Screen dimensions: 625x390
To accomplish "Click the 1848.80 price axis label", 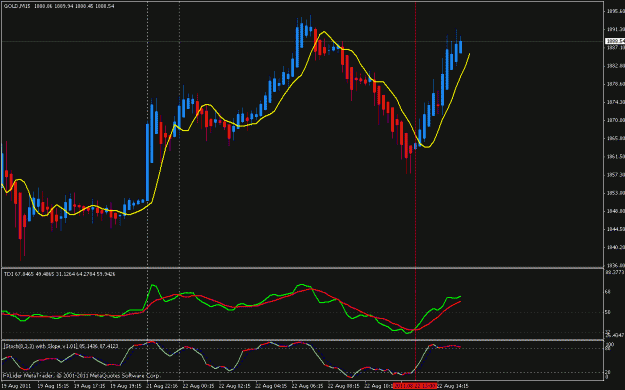I will tap(615, 211).
